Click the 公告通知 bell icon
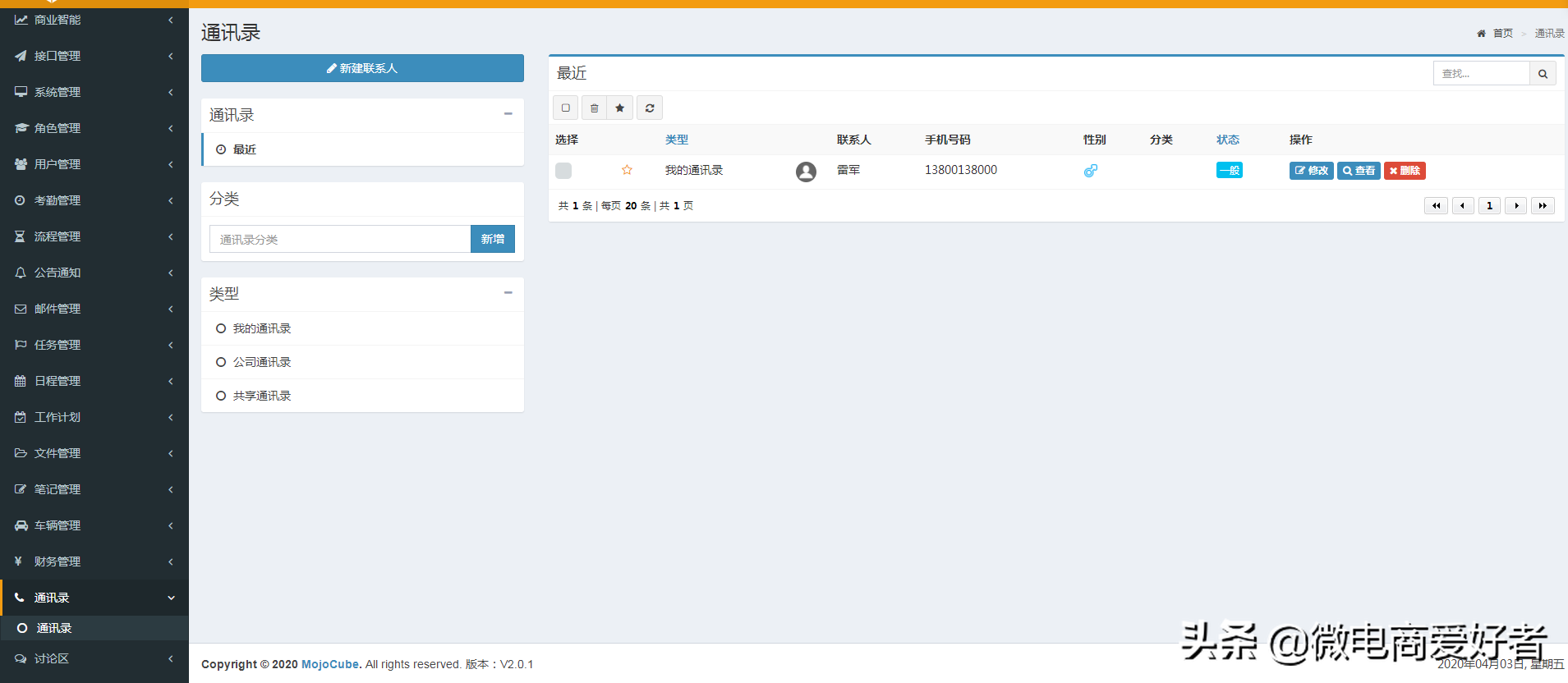The image size is (1568, 683). pos(21,273)
